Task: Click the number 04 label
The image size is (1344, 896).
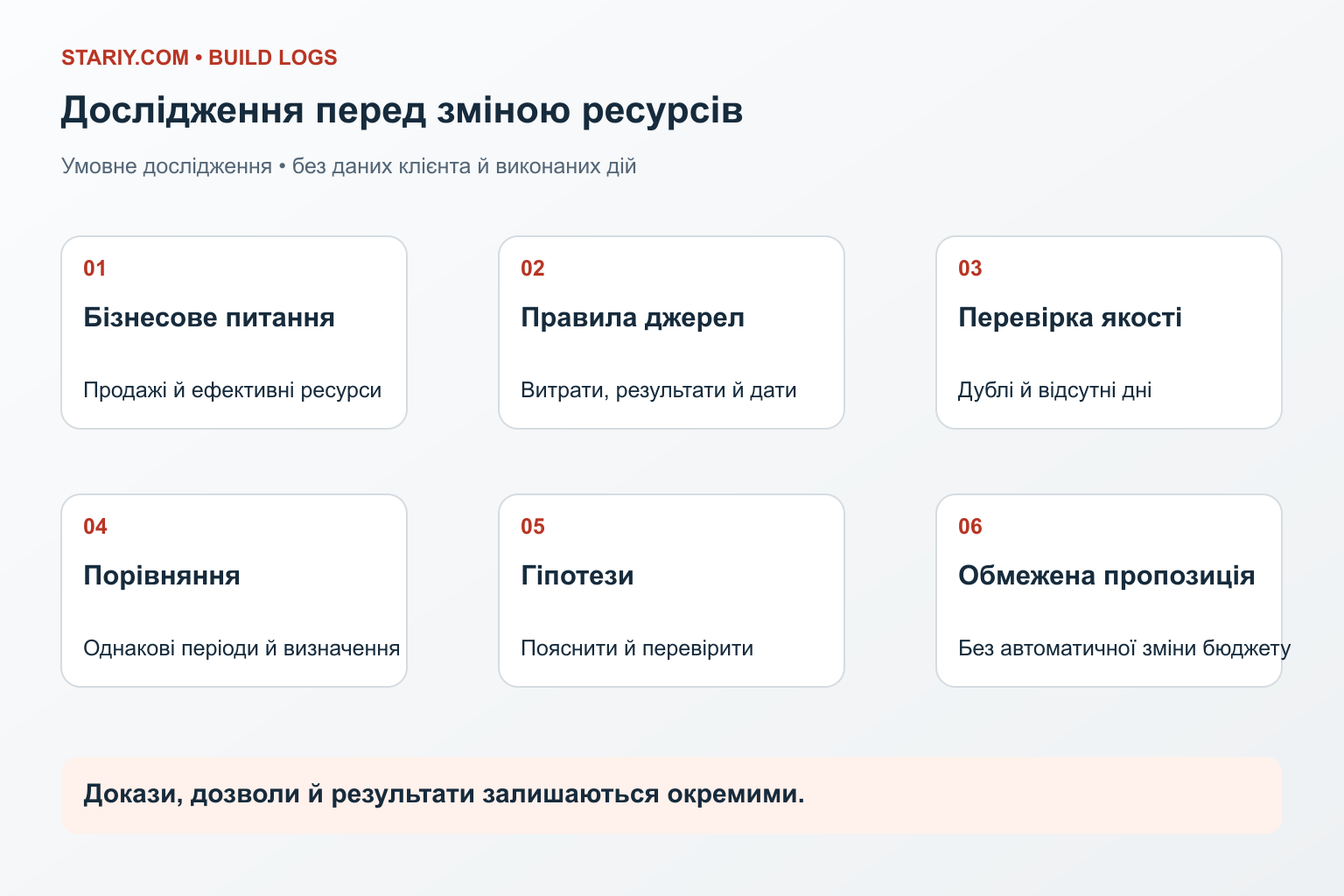Action: click(94, 527)
